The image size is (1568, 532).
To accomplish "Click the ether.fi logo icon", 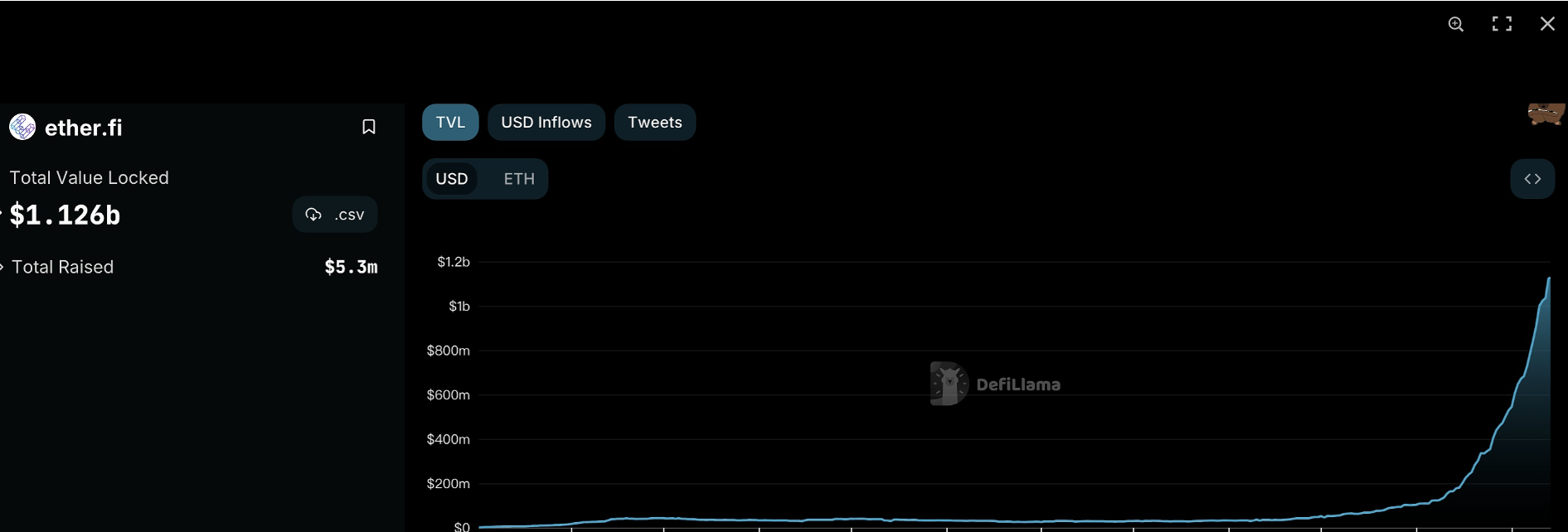I will [x=22, y=127].
